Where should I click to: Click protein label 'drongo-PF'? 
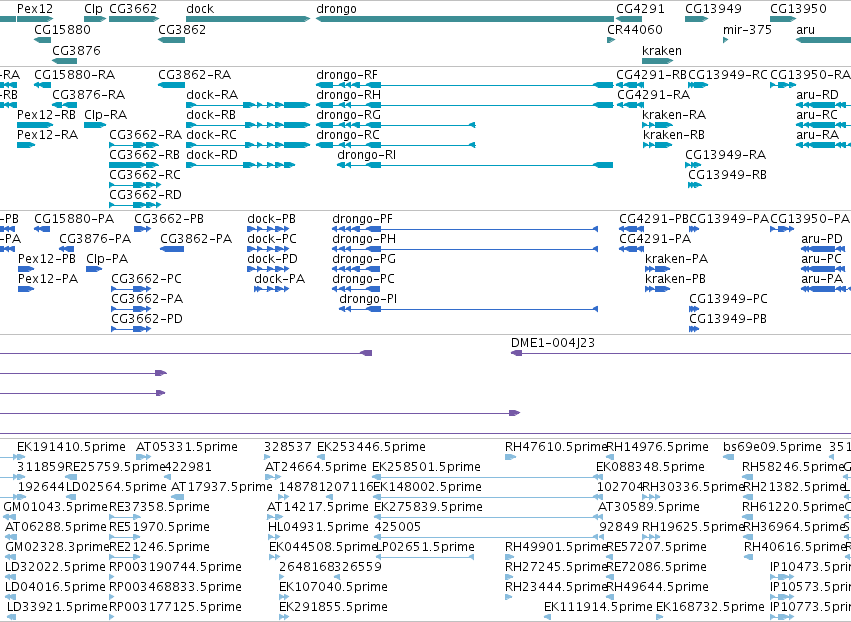363,219
